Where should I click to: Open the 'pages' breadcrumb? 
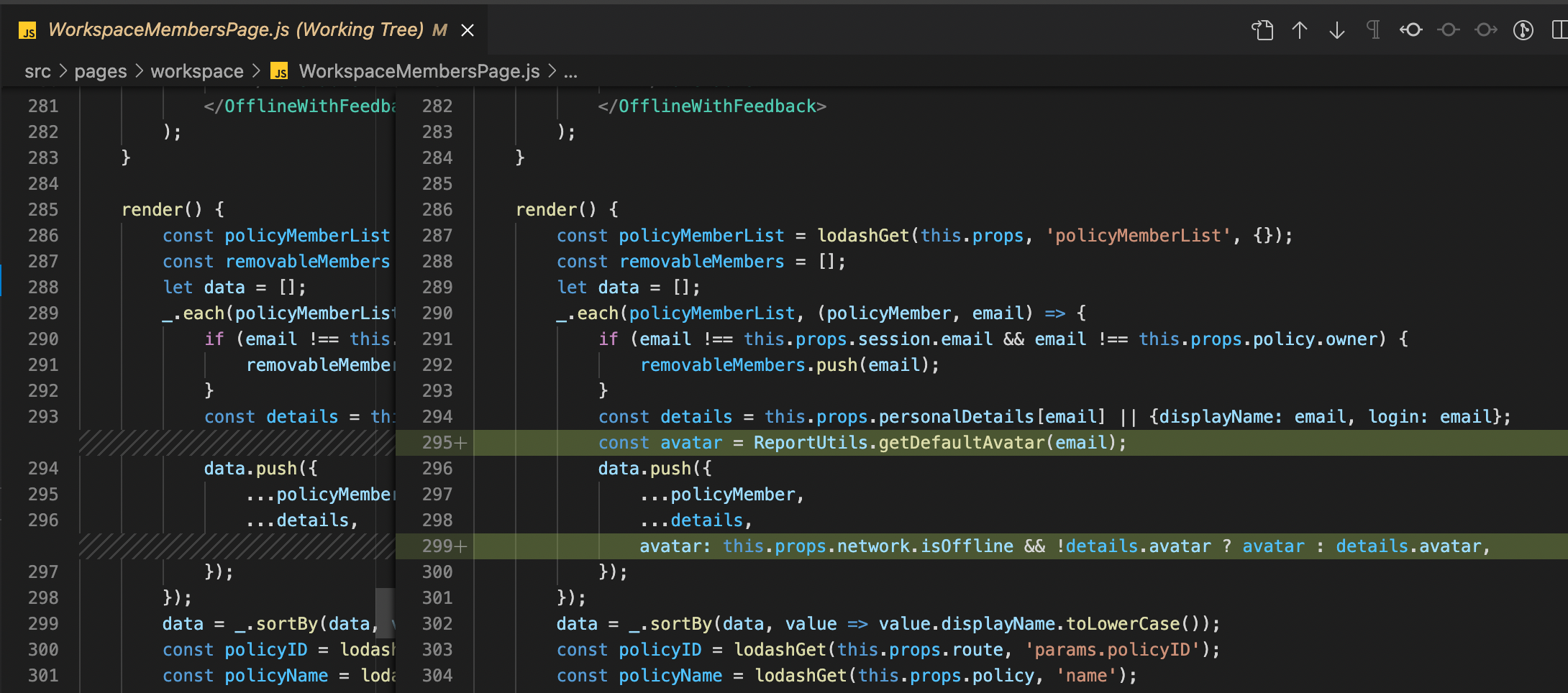101,71
